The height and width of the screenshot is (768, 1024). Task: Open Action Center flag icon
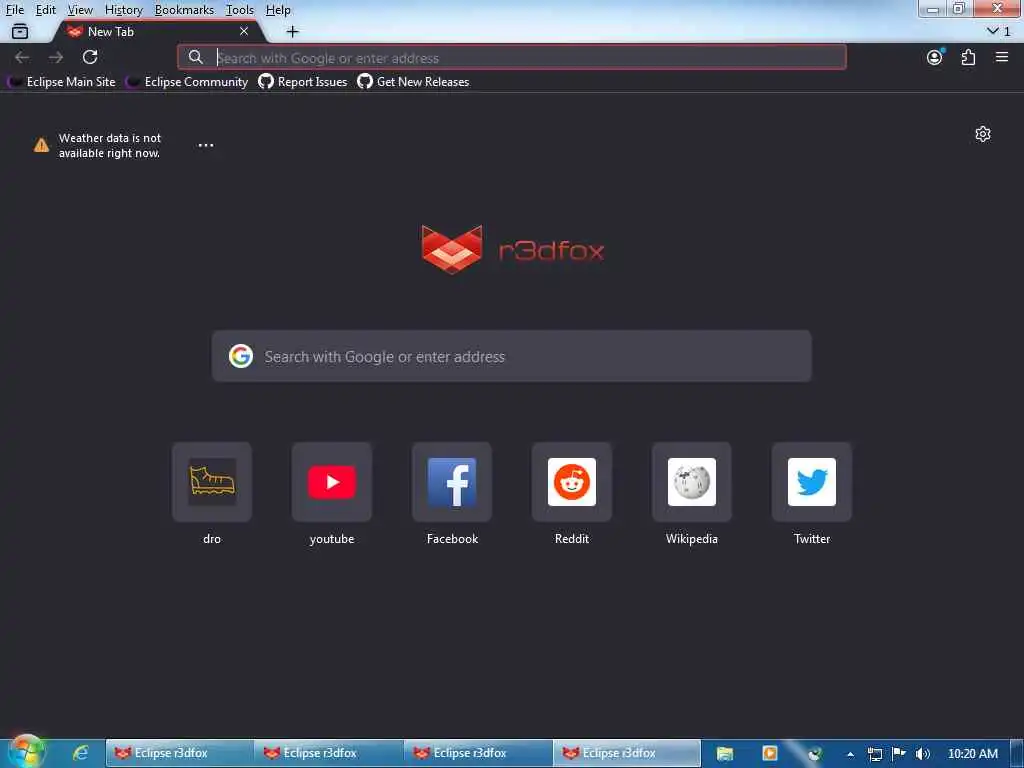coord(899,754)
